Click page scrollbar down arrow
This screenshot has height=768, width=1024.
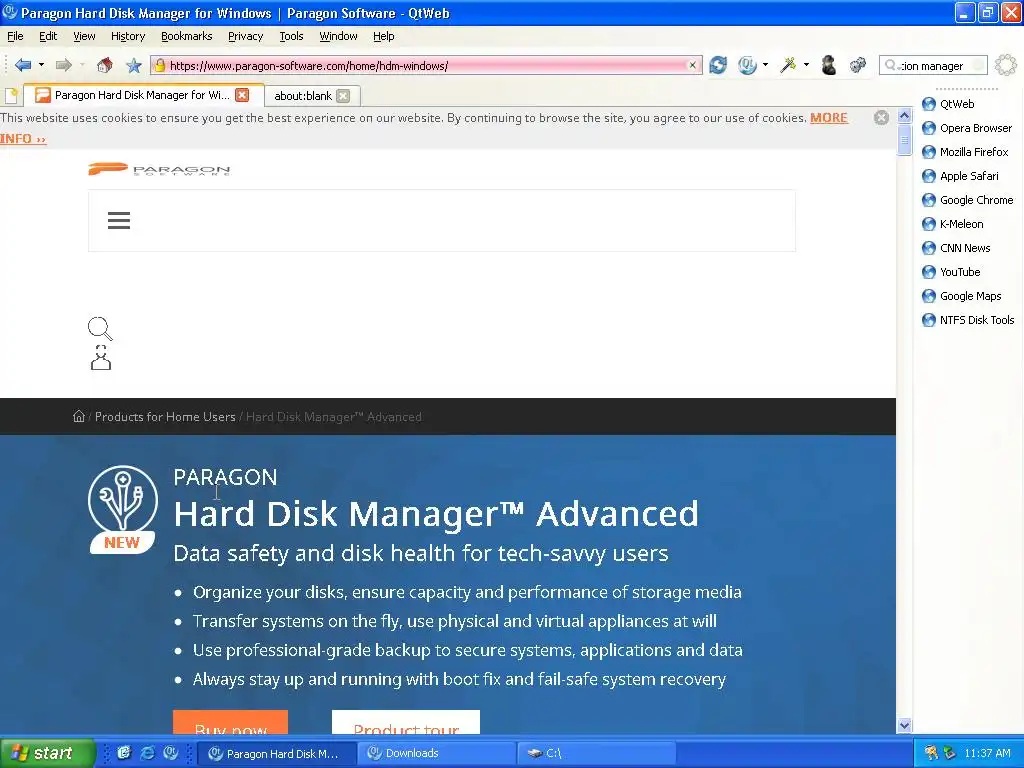coord(904,725)
